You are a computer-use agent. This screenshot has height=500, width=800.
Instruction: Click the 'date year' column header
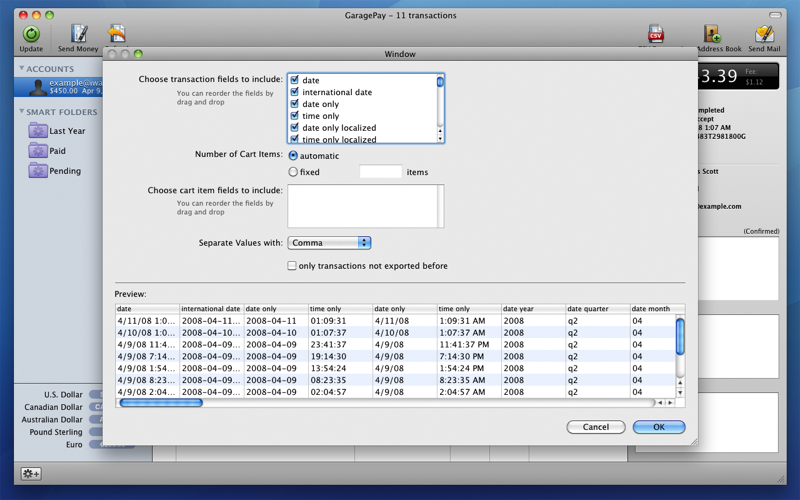[532, 309]
